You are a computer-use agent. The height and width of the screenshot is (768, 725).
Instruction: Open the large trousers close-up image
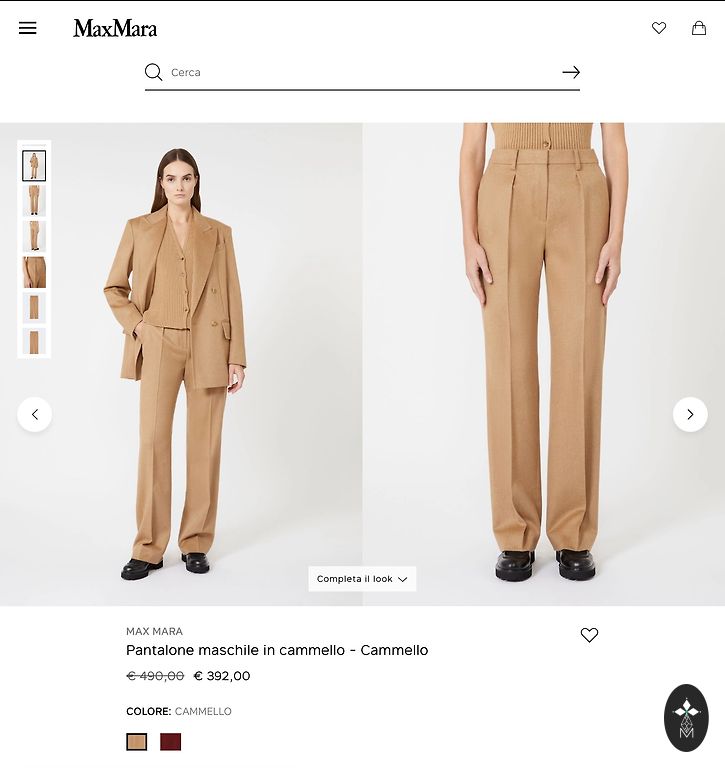coord(544,364)
